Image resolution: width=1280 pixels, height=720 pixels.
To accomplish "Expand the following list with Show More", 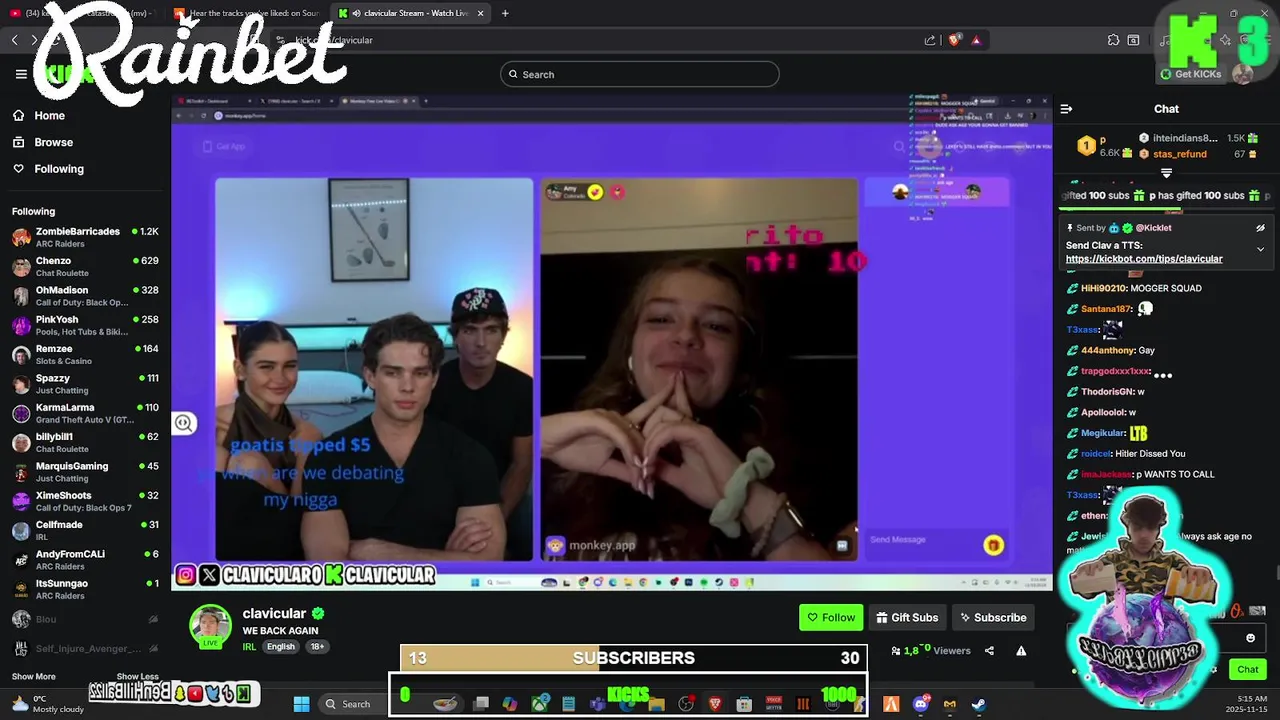I will pyautogui.click(x=34, y=677).
